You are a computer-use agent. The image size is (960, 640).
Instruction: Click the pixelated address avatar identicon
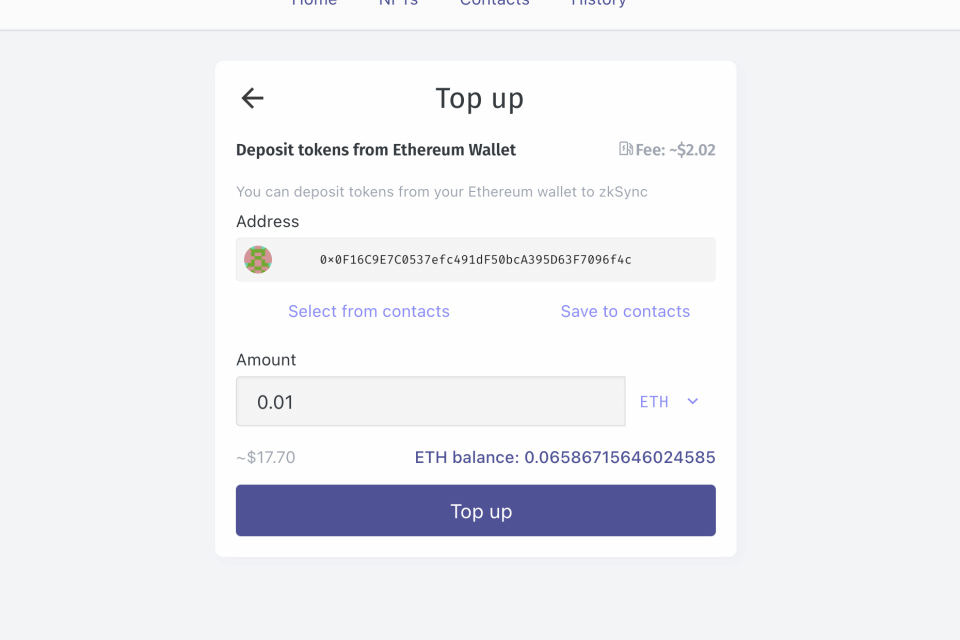point(258,260)
